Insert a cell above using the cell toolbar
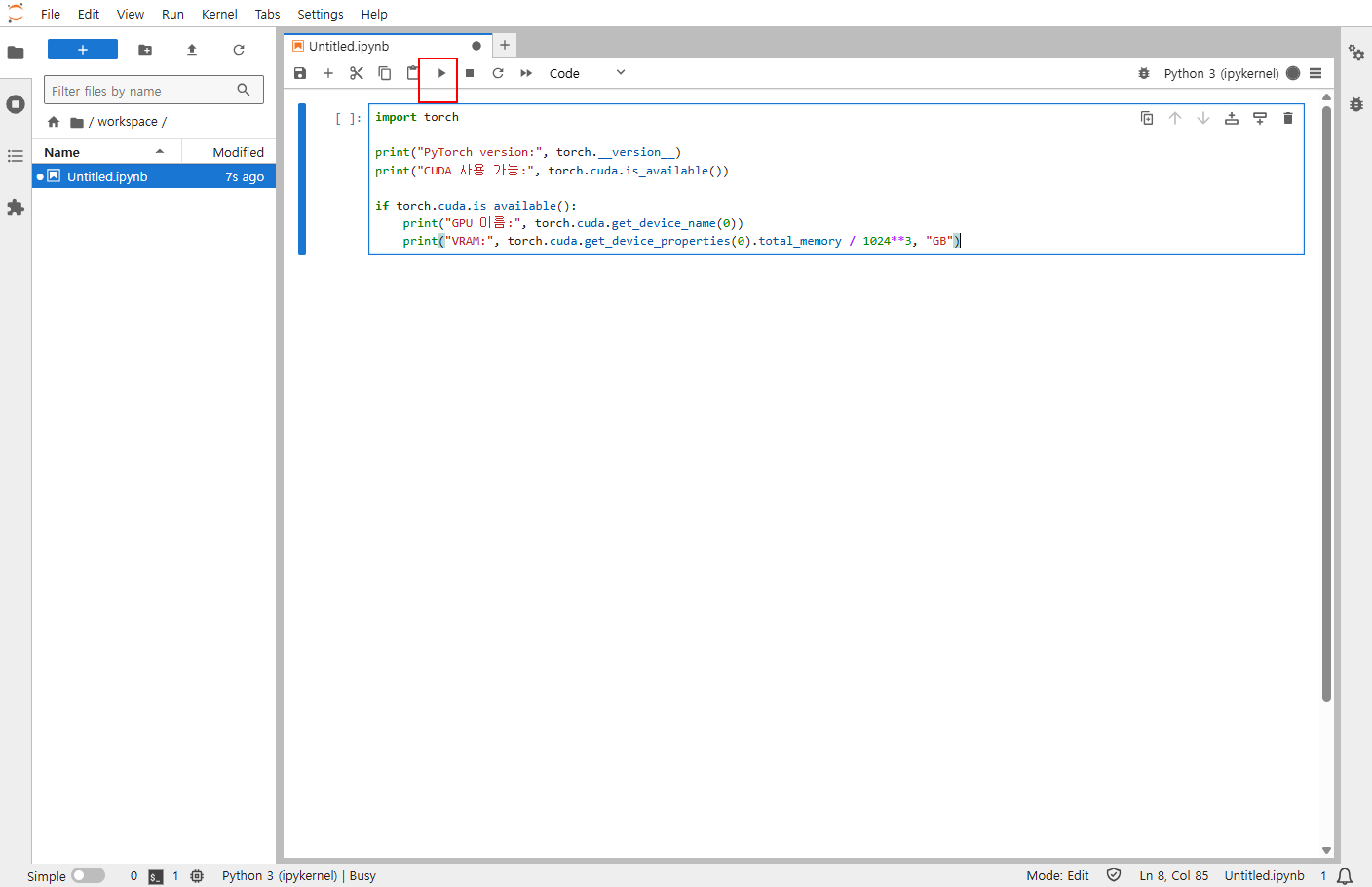This screenshot has width=1372, height=887. click(1232, 118)
